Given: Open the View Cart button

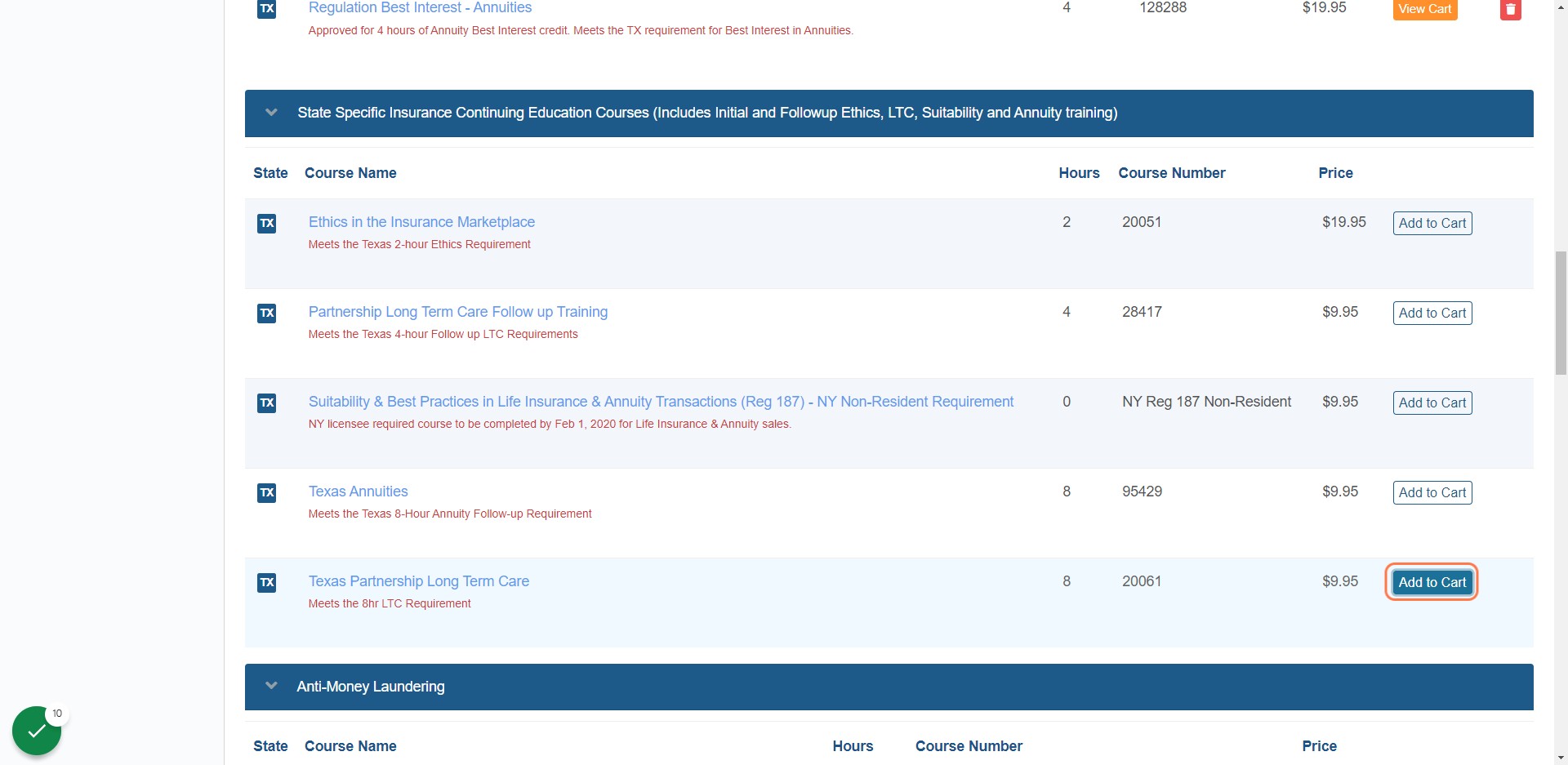Looking at the screenshot, I should pyautogui.click(x=1424, y=9).
